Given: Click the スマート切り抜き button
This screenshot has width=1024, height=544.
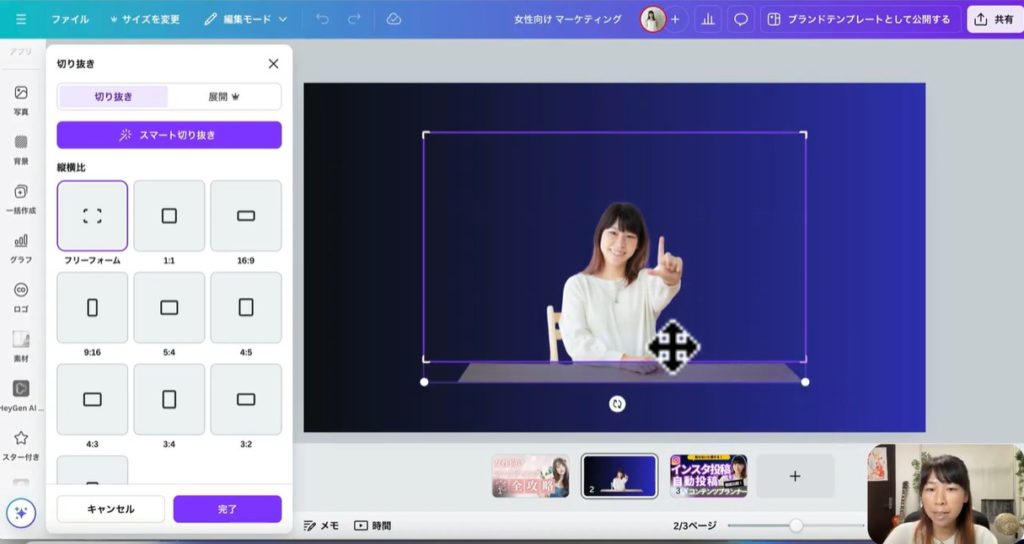Looking at the screenshot, I should tap(169, 135).
